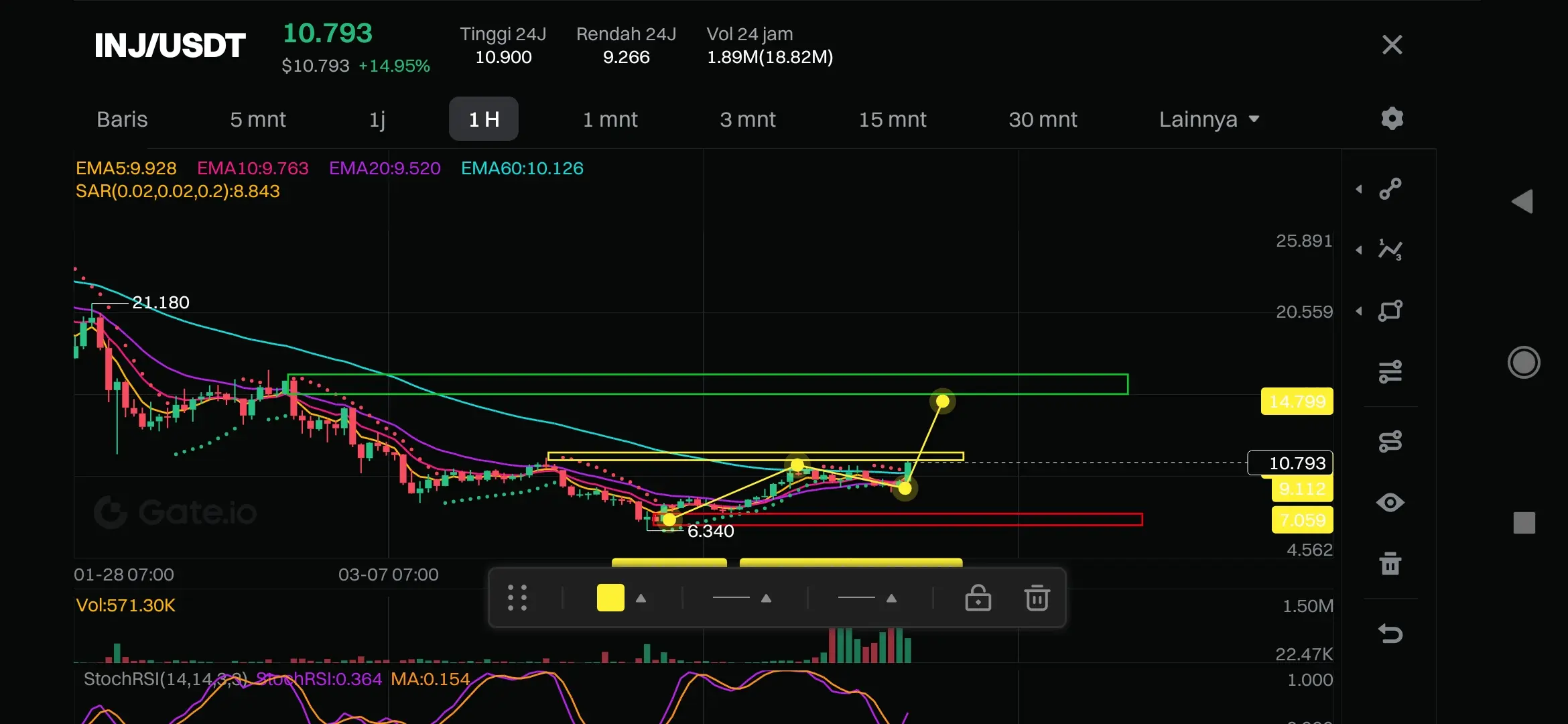The image size is (1568, 724).
Task: Close the INJ/USDT chart view
Action: (x=1392, y=45)
